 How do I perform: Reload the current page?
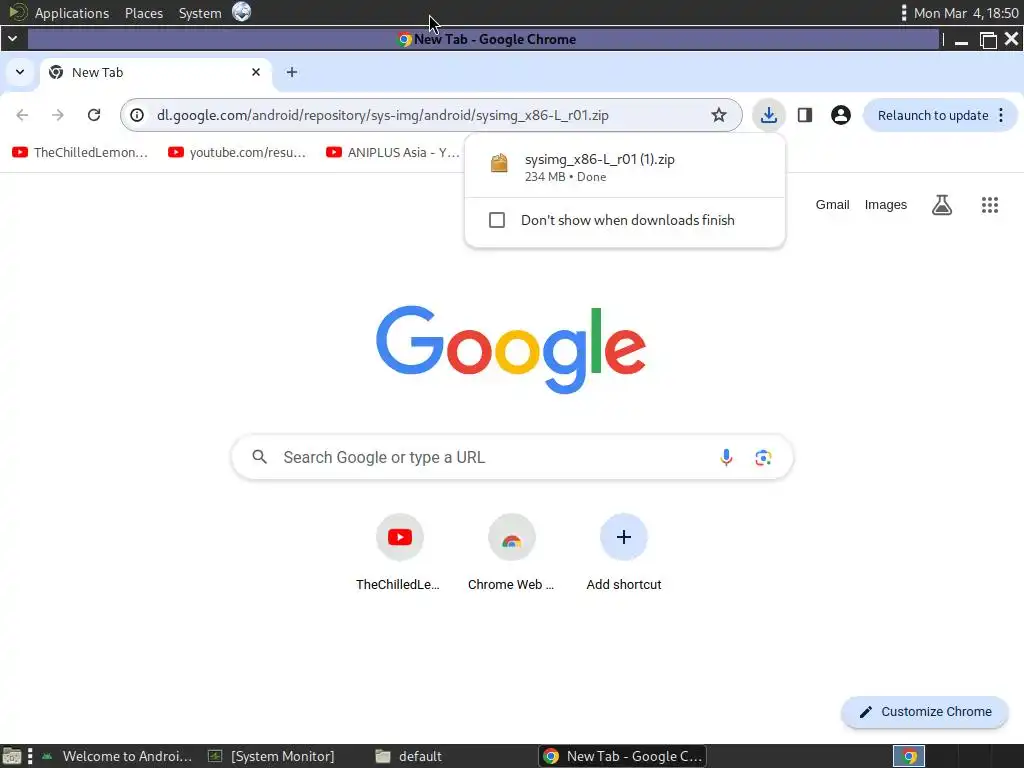[94, 115]
